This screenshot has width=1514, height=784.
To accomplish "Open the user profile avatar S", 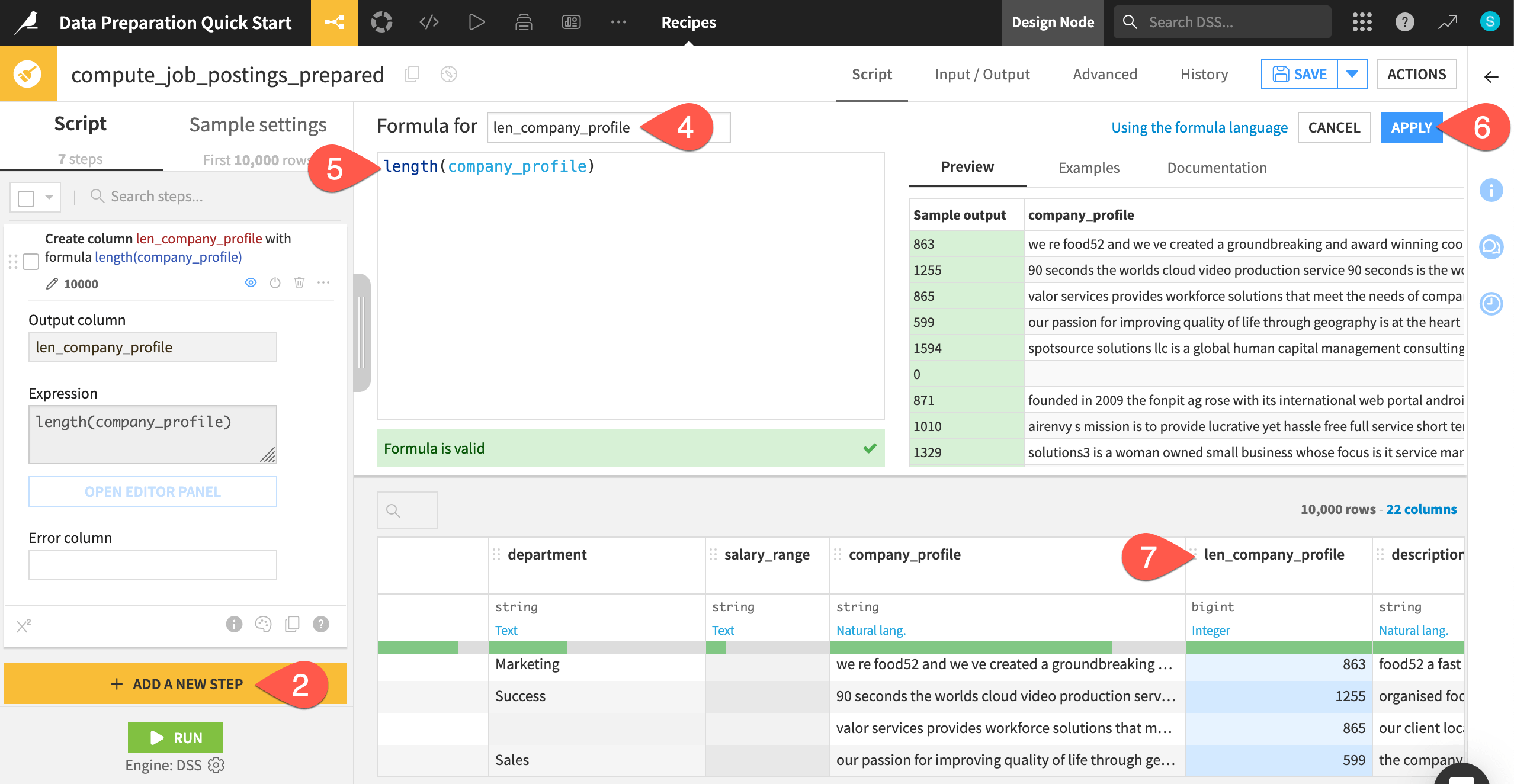I will pyautogui.click(x=1490, y=22).
